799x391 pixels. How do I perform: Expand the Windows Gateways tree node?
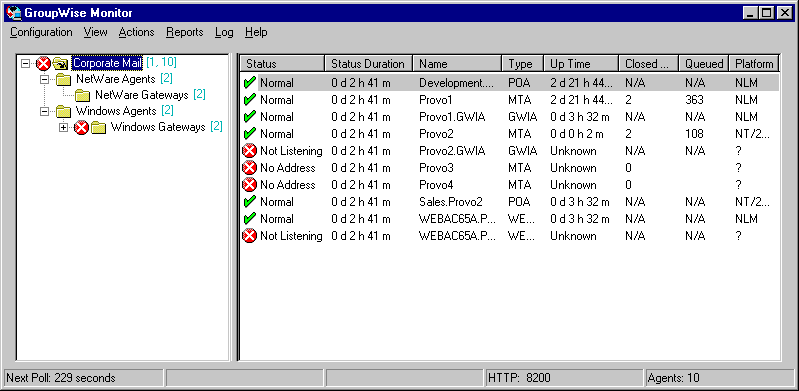point(63,127)
